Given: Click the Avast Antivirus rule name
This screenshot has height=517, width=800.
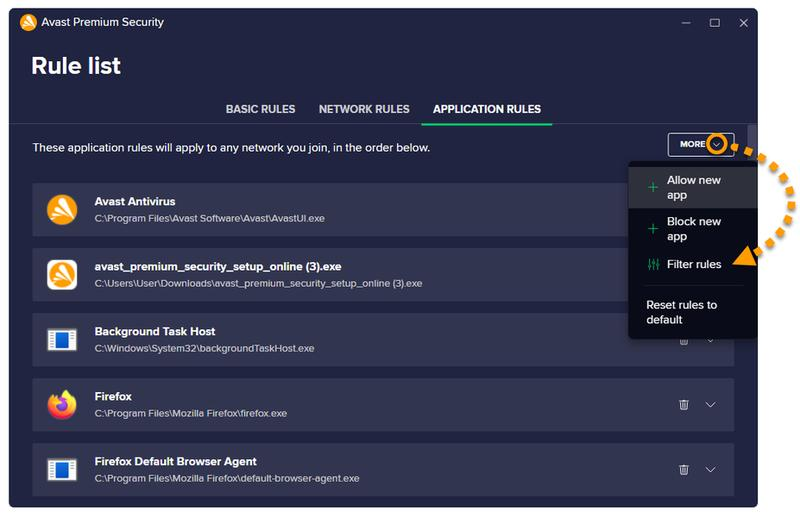Looking at the screenshot, I should [x=135, y=202].
